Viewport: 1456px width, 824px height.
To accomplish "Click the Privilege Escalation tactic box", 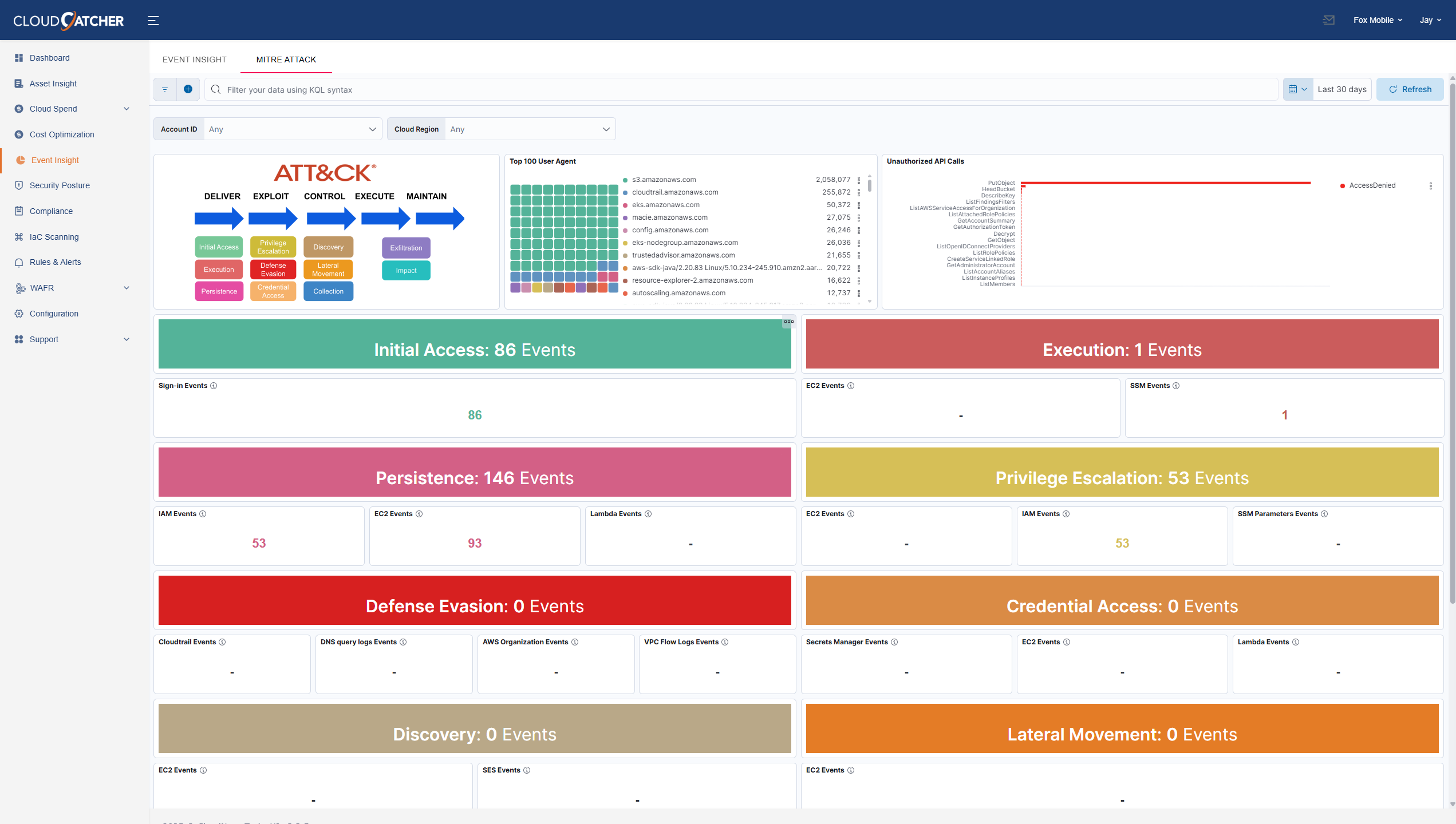I will (x=273, y=247).
